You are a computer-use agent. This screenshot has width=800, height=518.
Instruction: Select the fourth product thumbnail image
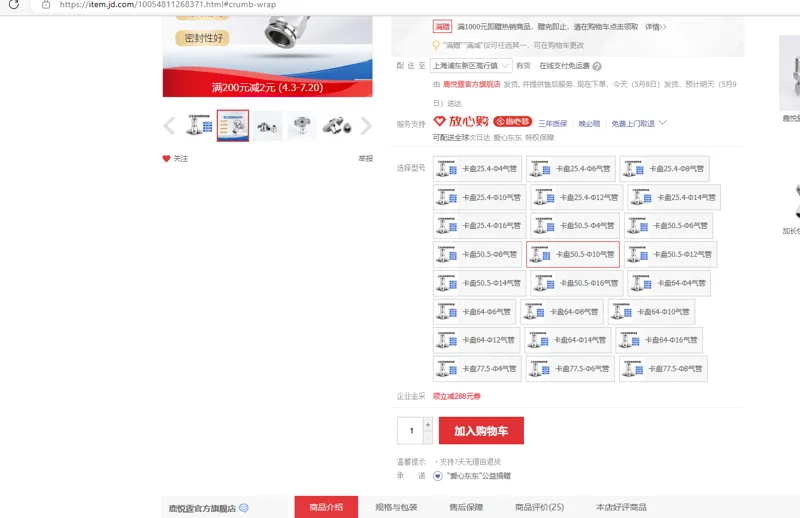302,126
